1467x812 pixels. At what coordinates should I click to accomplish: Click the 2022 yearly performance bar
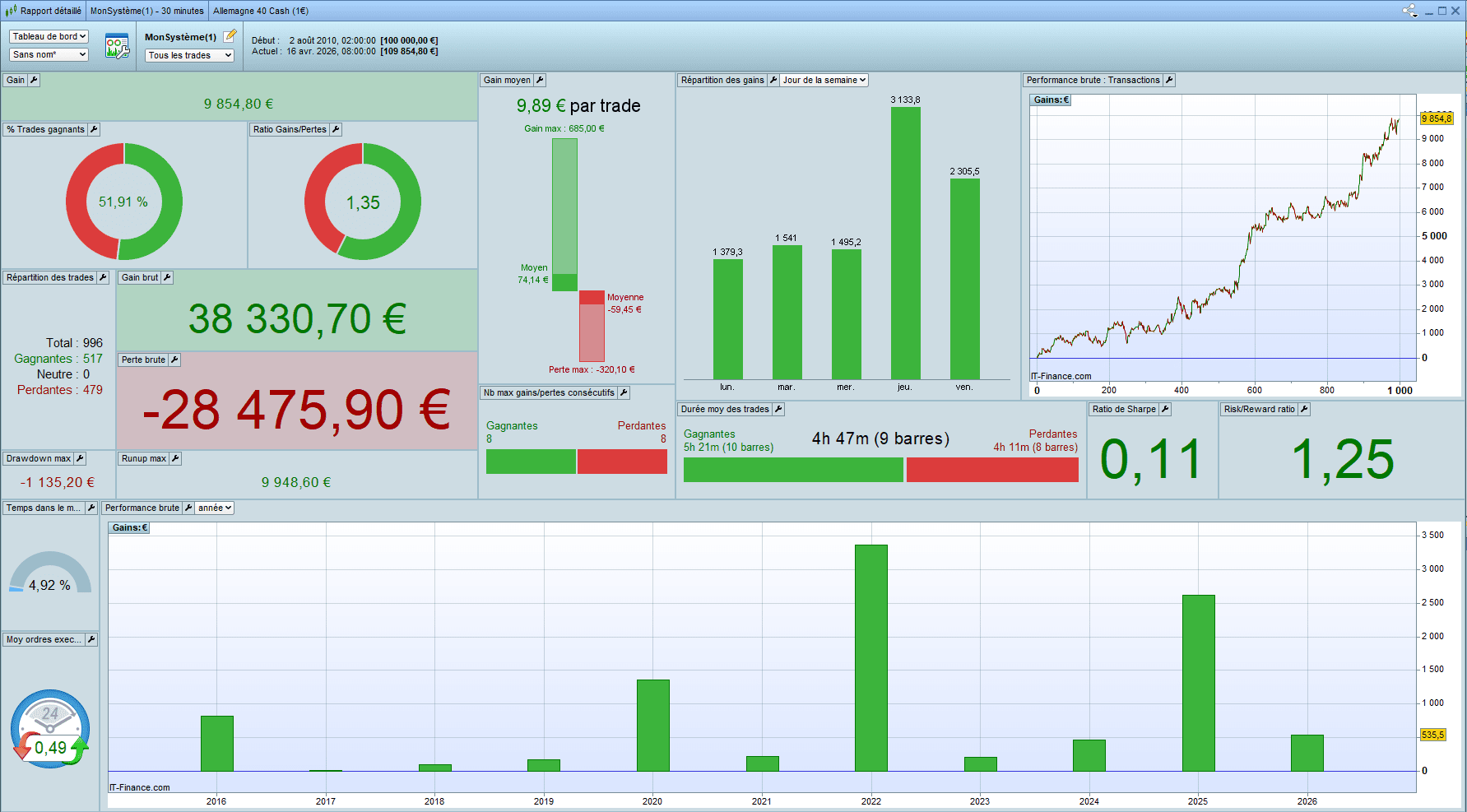pyautogui.click(x=870, y=657)
